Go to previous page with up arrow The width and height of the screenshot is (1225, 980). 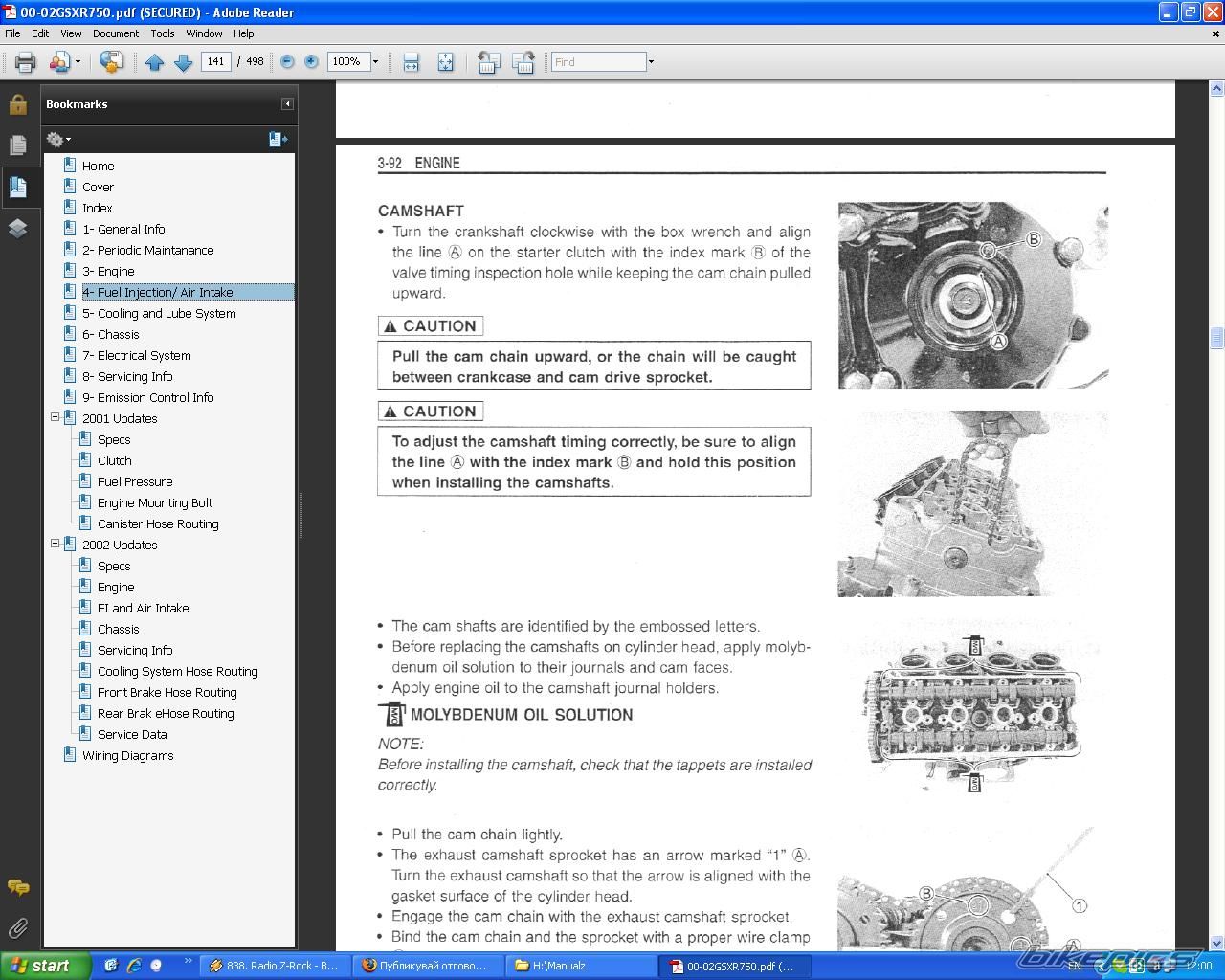(x=154, y=62)
